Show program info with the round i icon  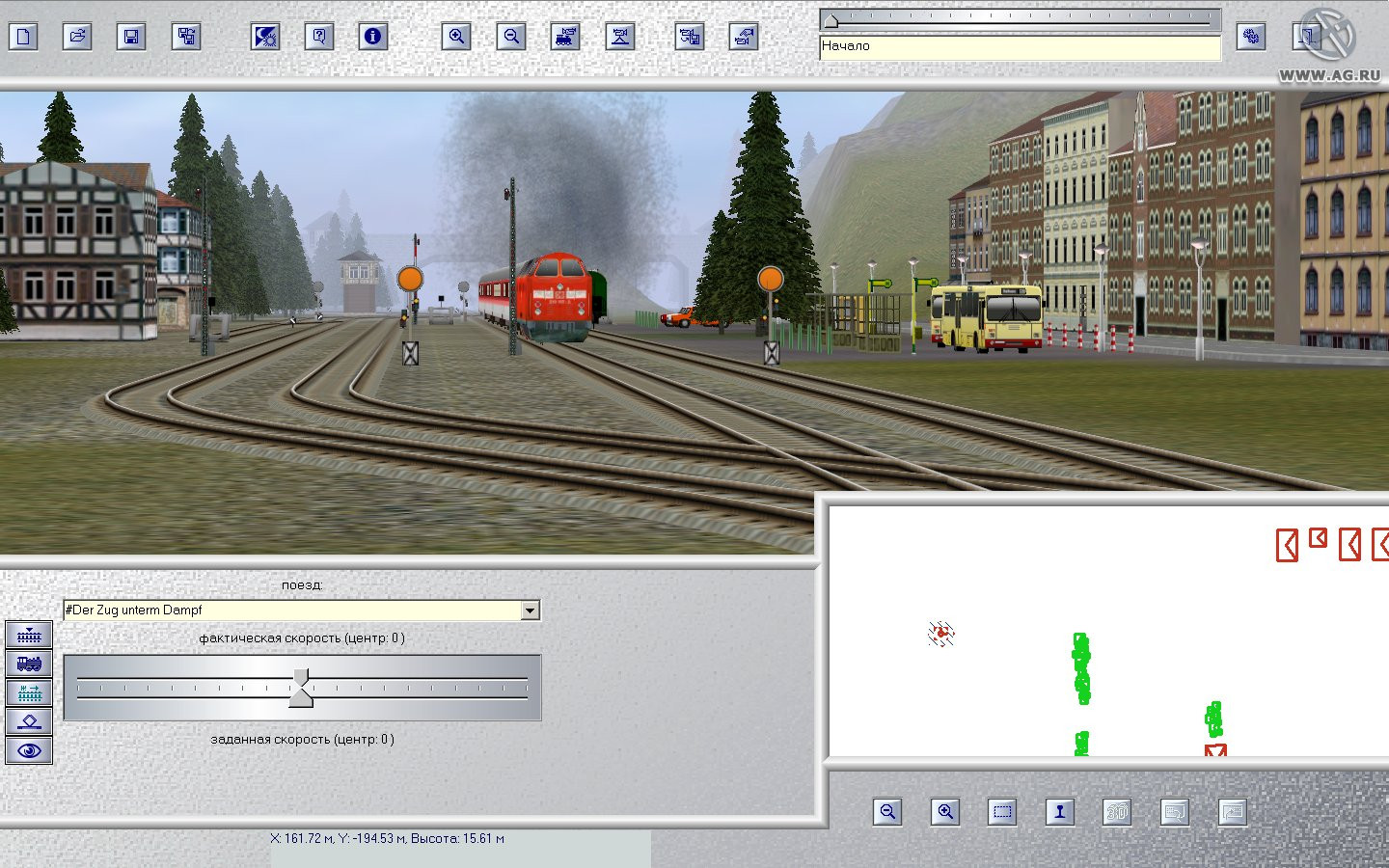tap(372, 37)
